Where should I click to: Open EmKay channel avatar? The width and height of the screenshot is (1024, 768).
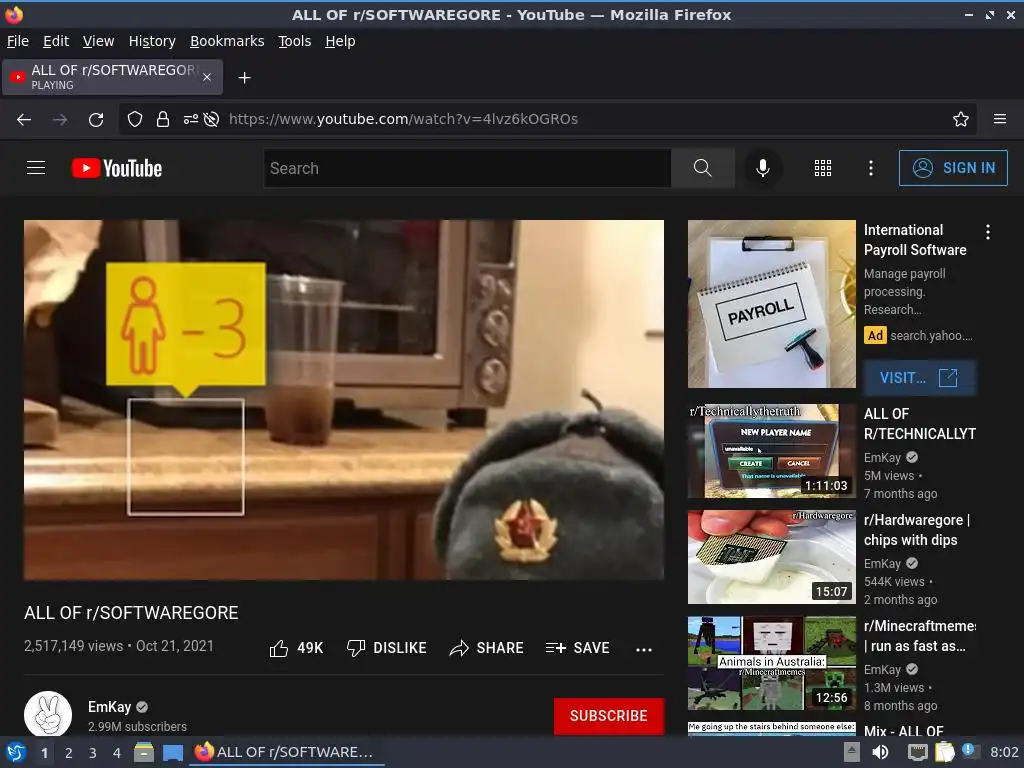point(48,714)
